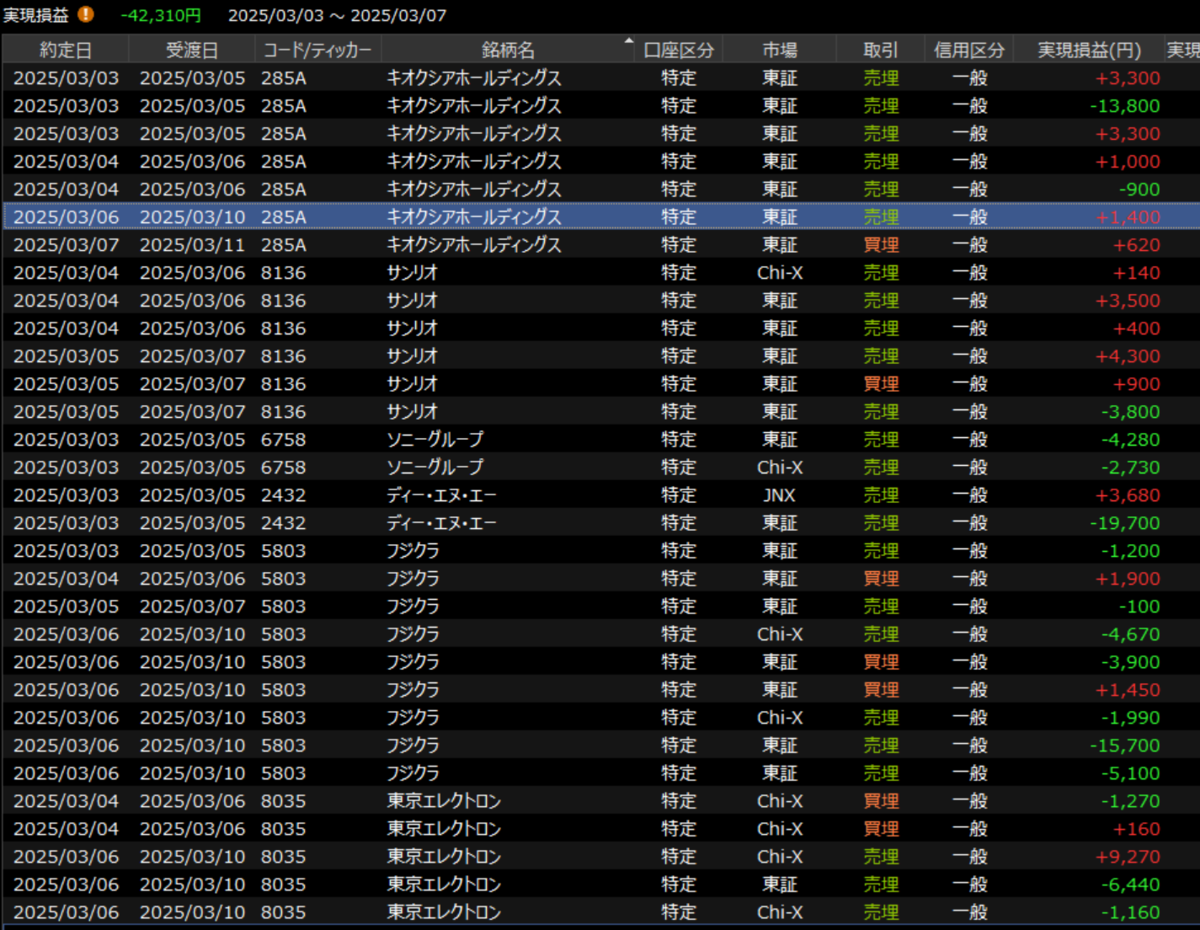
Task: Click the sort arrow in 銘柄名 header
Action: click(x=629, y=42)
